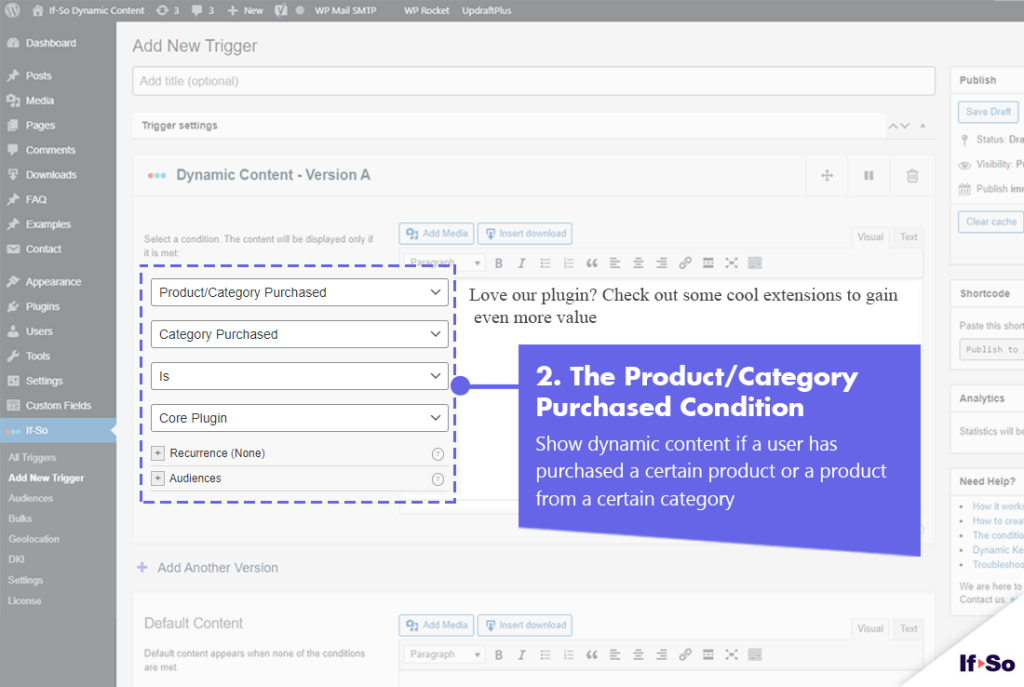Click Add Media in Default Content editor
The width and height of the screenshot is (1024, 687).
(x=437, y=625)
